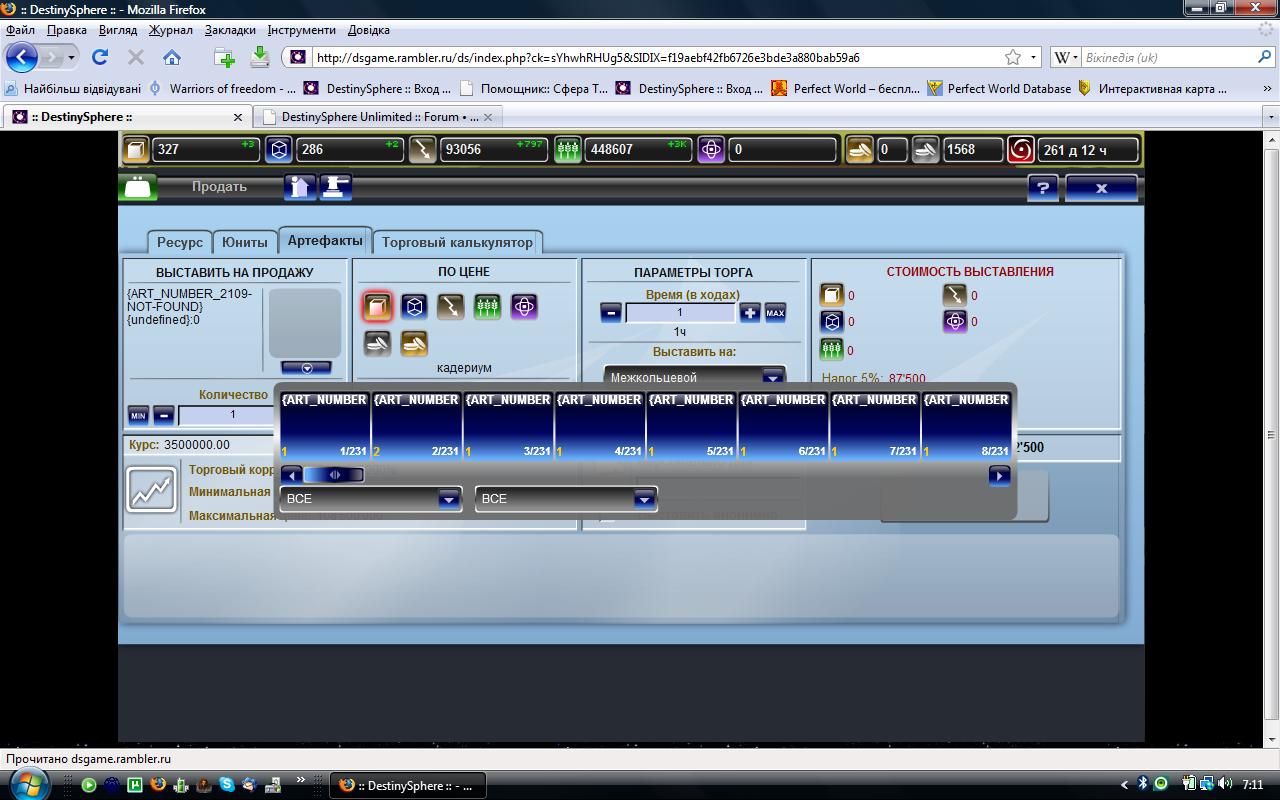Set trade time to MAX
Screen dimensions: 1280x800
click(775, 313)
